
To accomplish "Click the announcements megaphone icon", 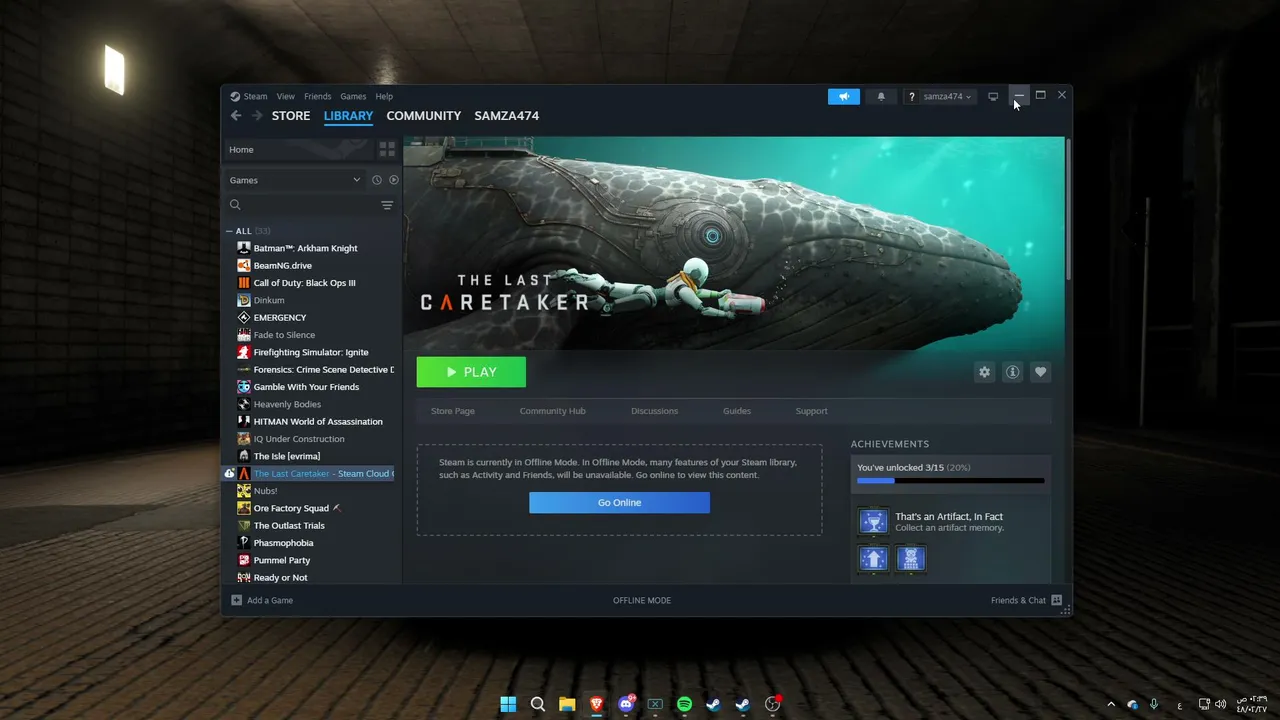I will pyautogui.click(x=843, y=96).
